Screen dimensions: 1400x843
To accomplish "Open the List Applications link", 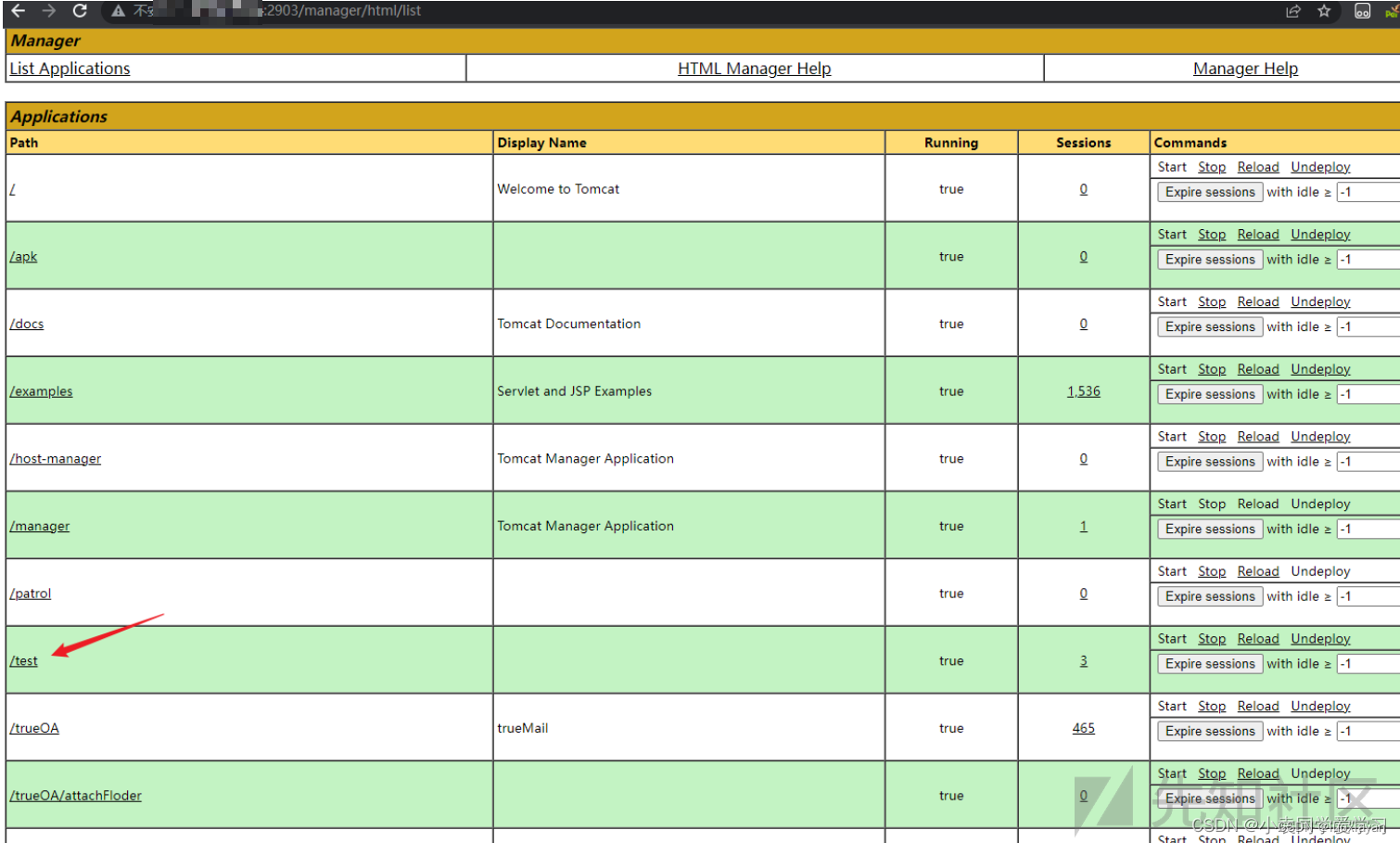I will (70, 69).
